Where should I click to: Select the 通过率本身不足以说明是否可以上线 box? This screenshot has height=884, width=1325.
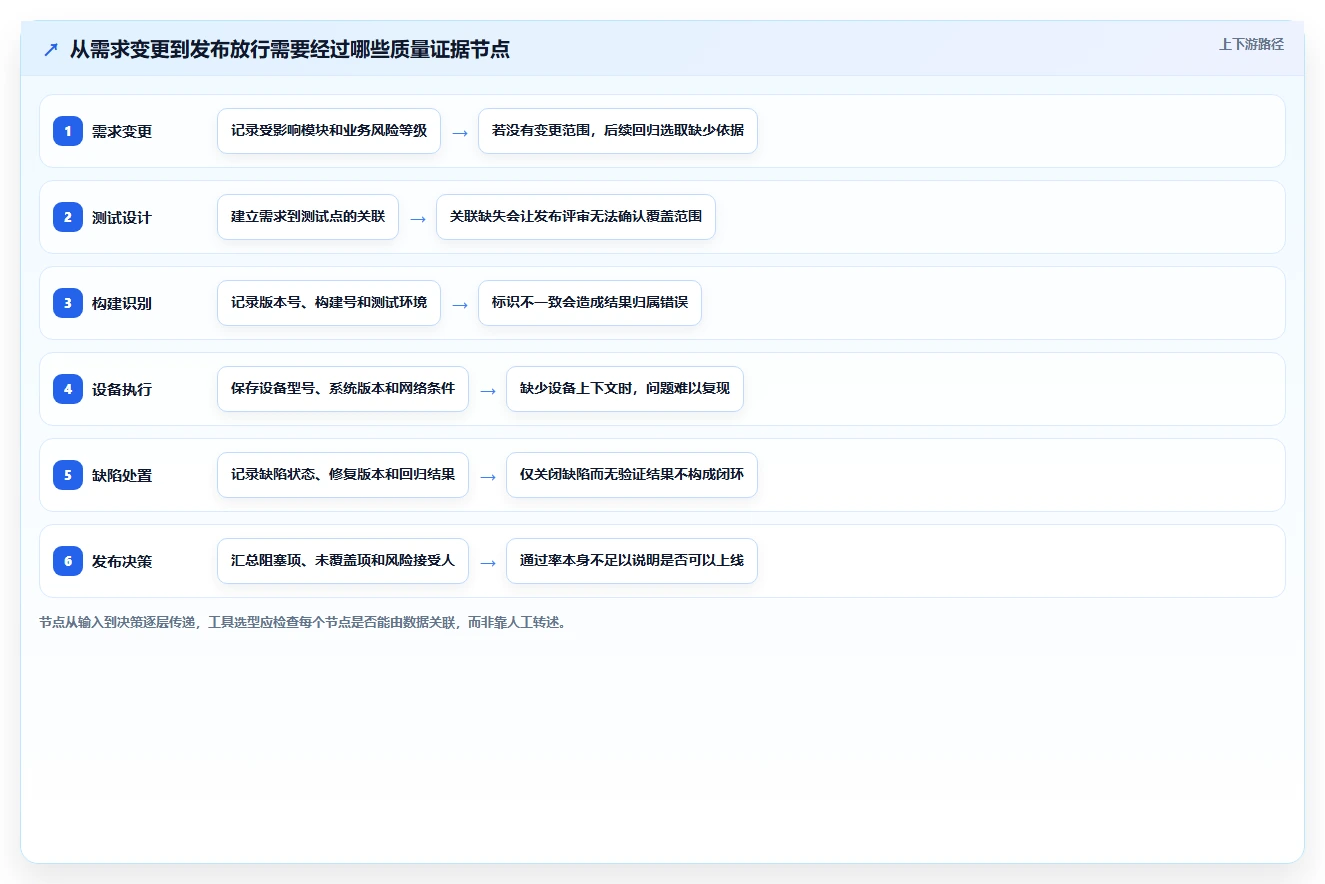[632, 561]
